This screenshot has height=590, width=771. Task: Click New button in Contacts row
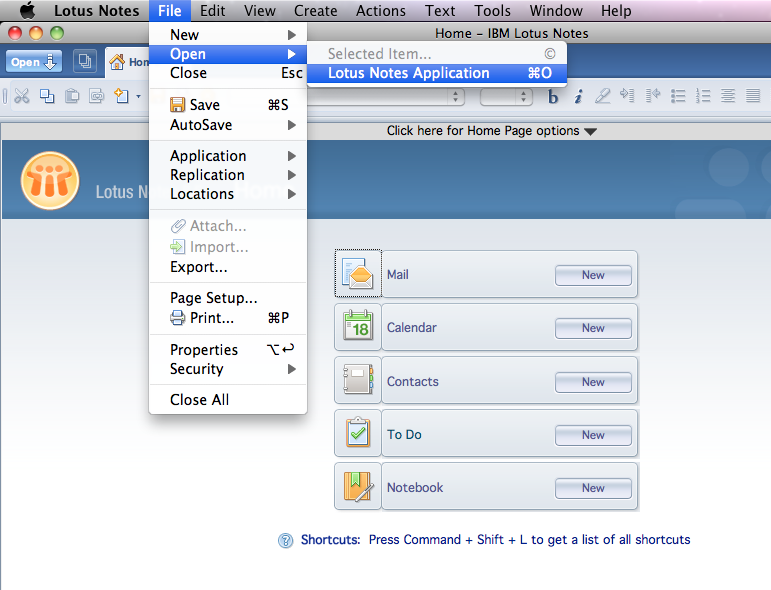(593, 382)
